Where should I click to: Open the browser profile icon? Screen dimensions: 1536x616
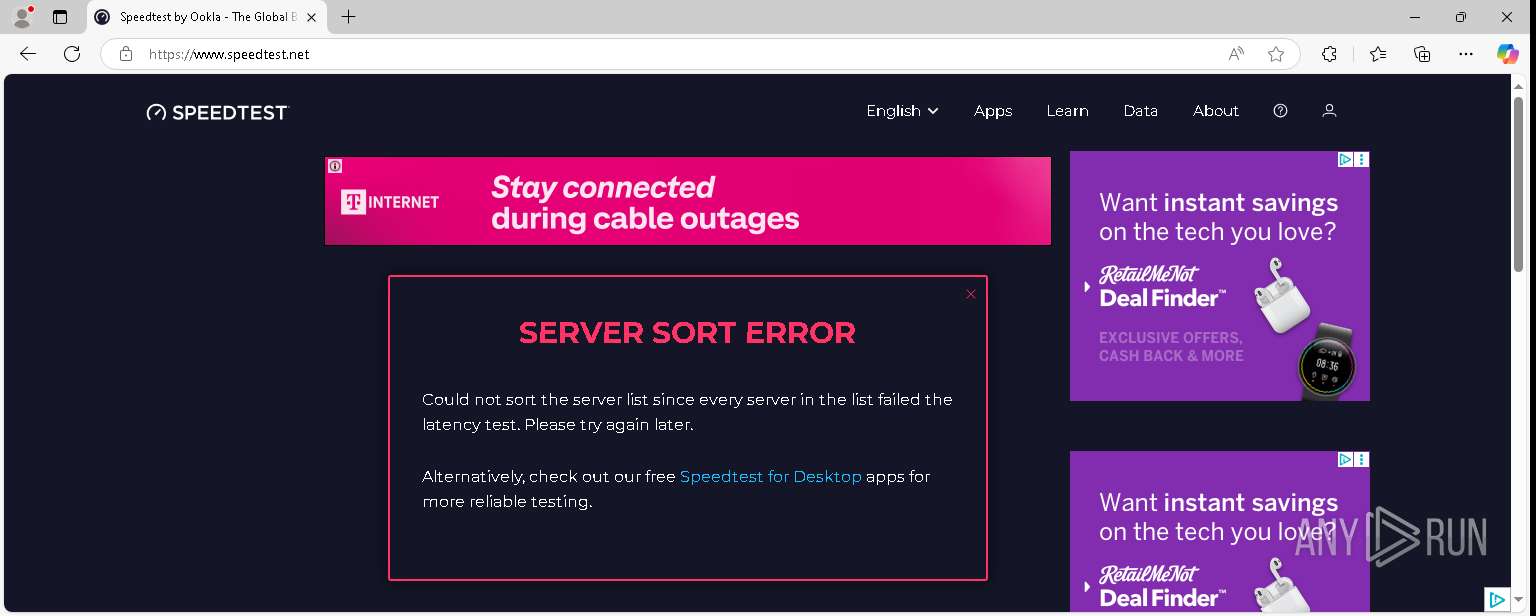click(22, 17)
